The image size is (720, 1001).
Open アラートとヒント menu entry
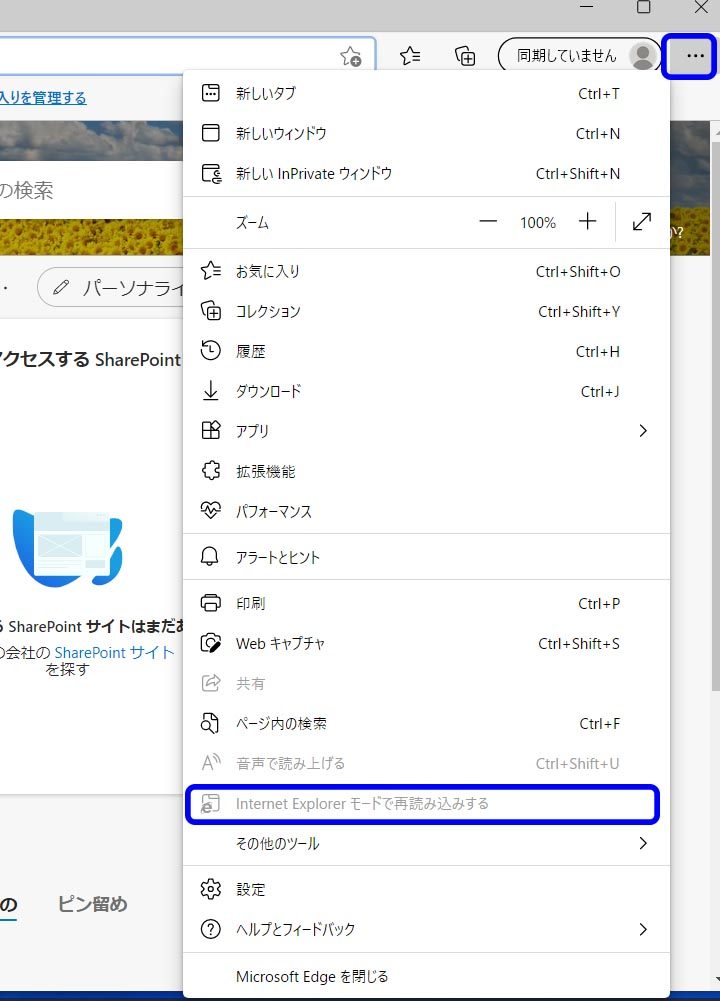pyautogui.click(x=426, y=557)
